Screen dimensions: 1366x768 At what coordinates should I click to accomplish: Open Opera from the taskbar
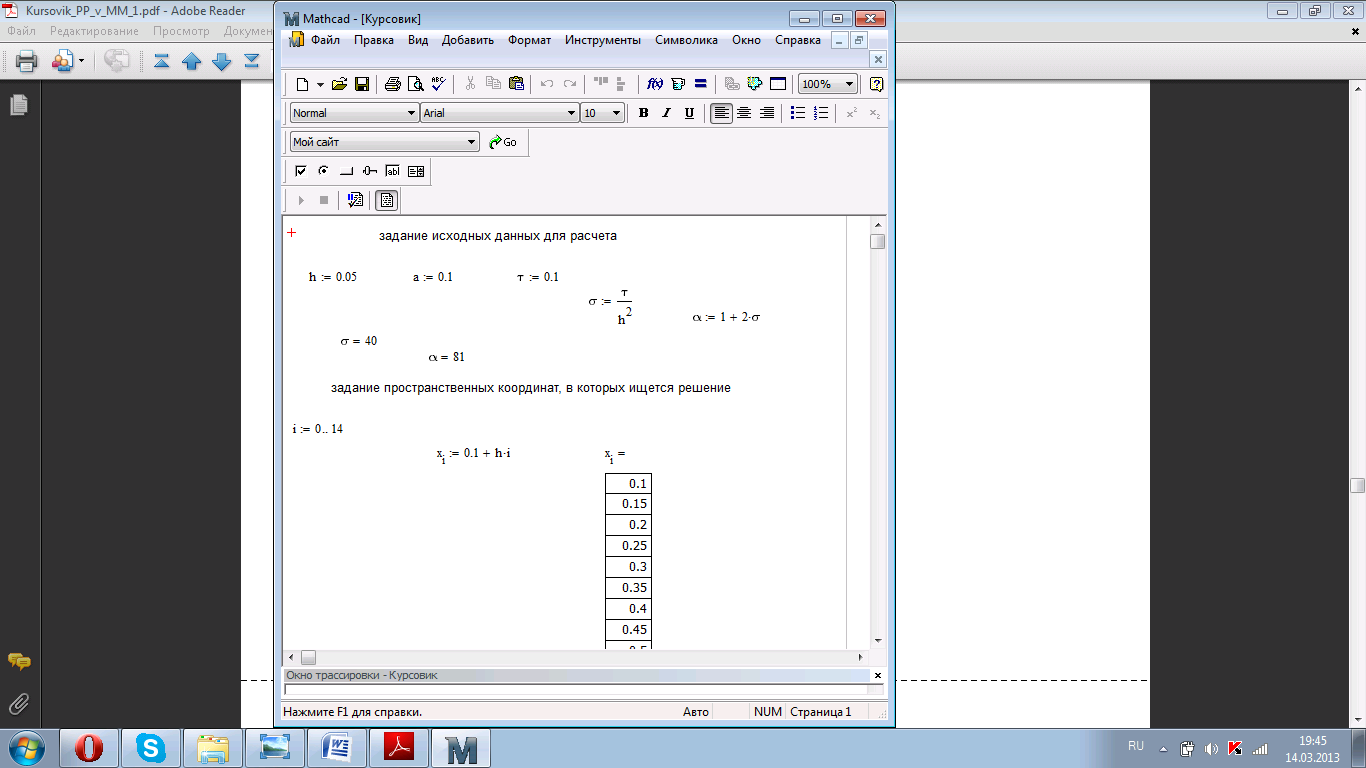point(89,747)
